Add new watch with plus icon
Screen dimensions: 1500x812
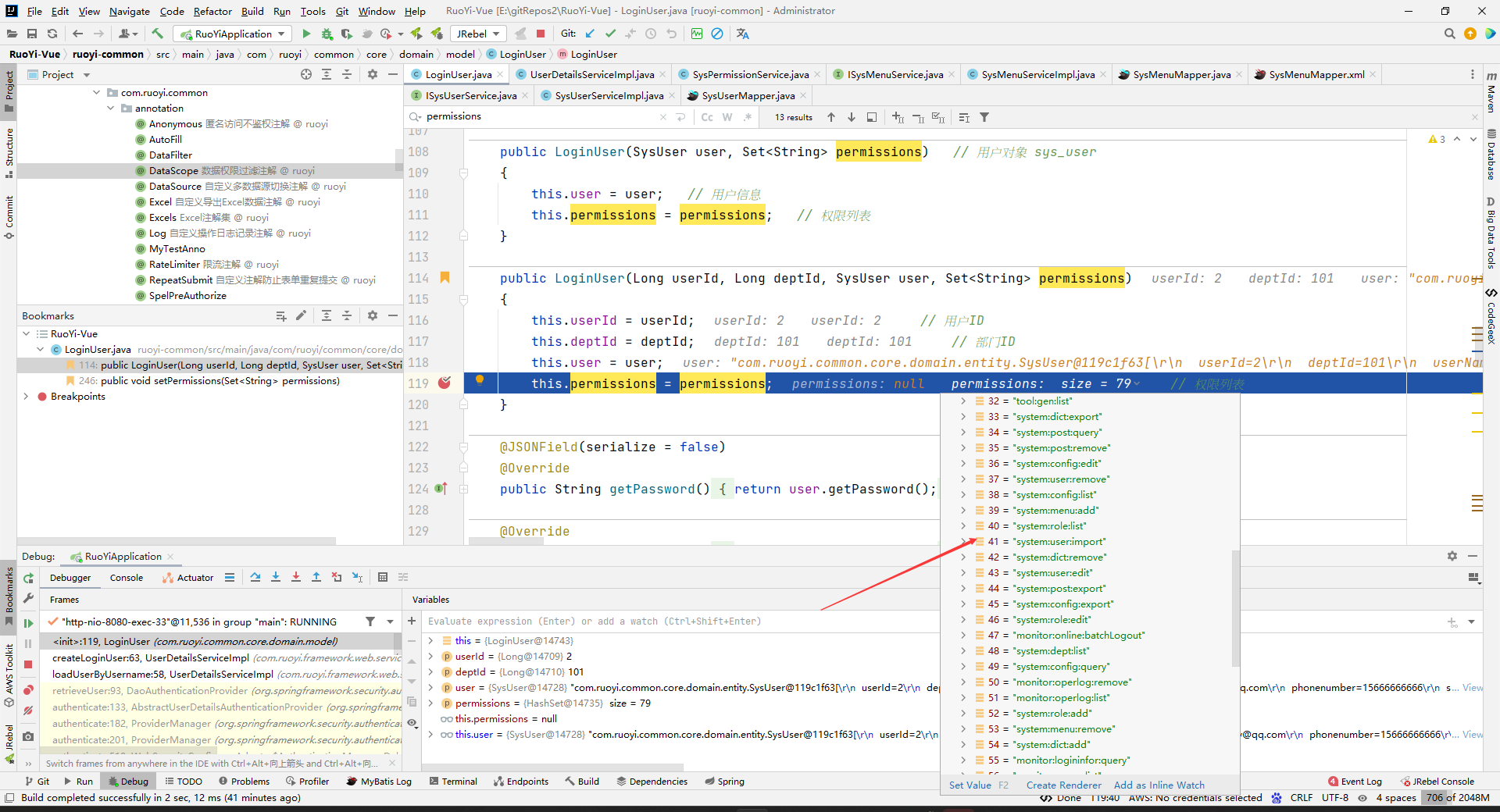tap(412, 621)
